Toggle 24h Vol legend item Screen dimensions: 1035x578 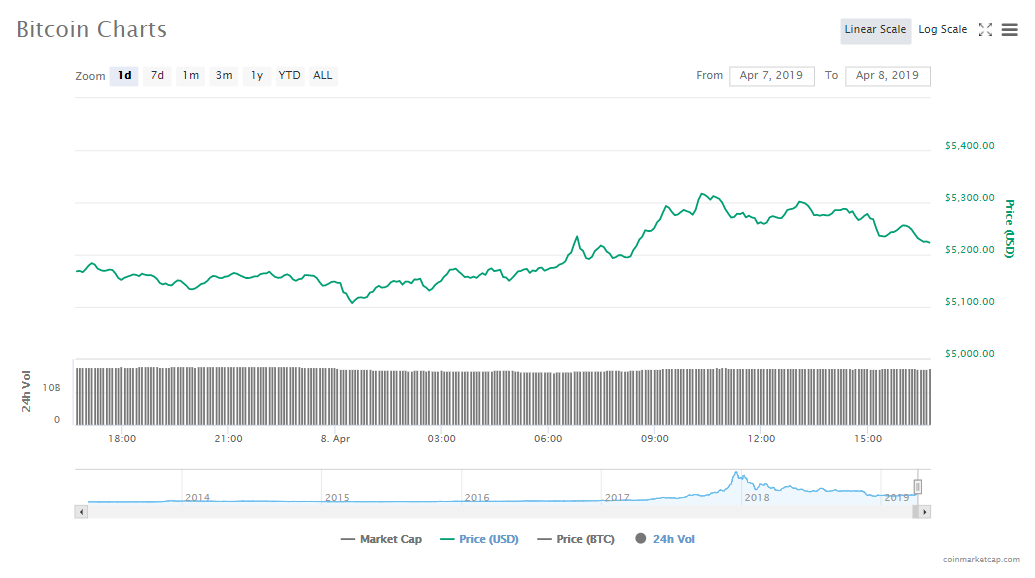pos(665,539)
